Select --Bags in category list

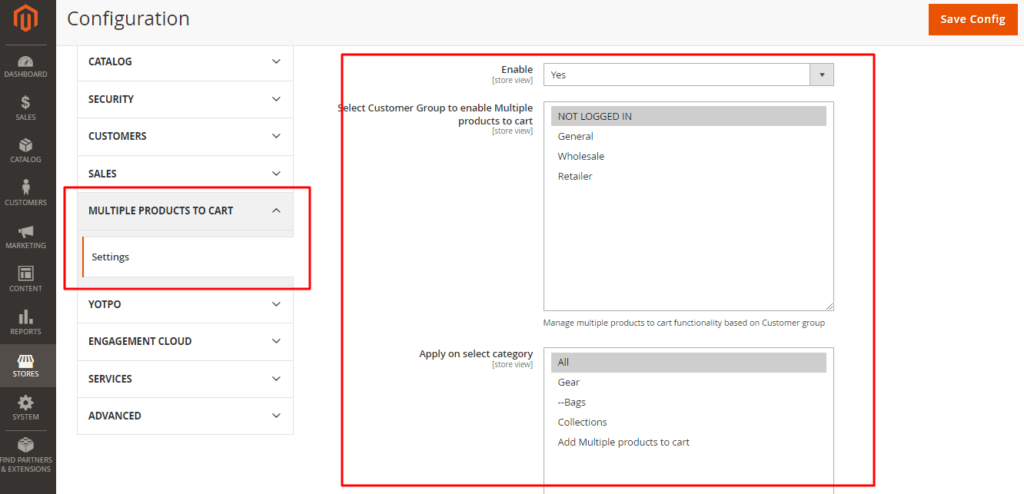point(688,403)
